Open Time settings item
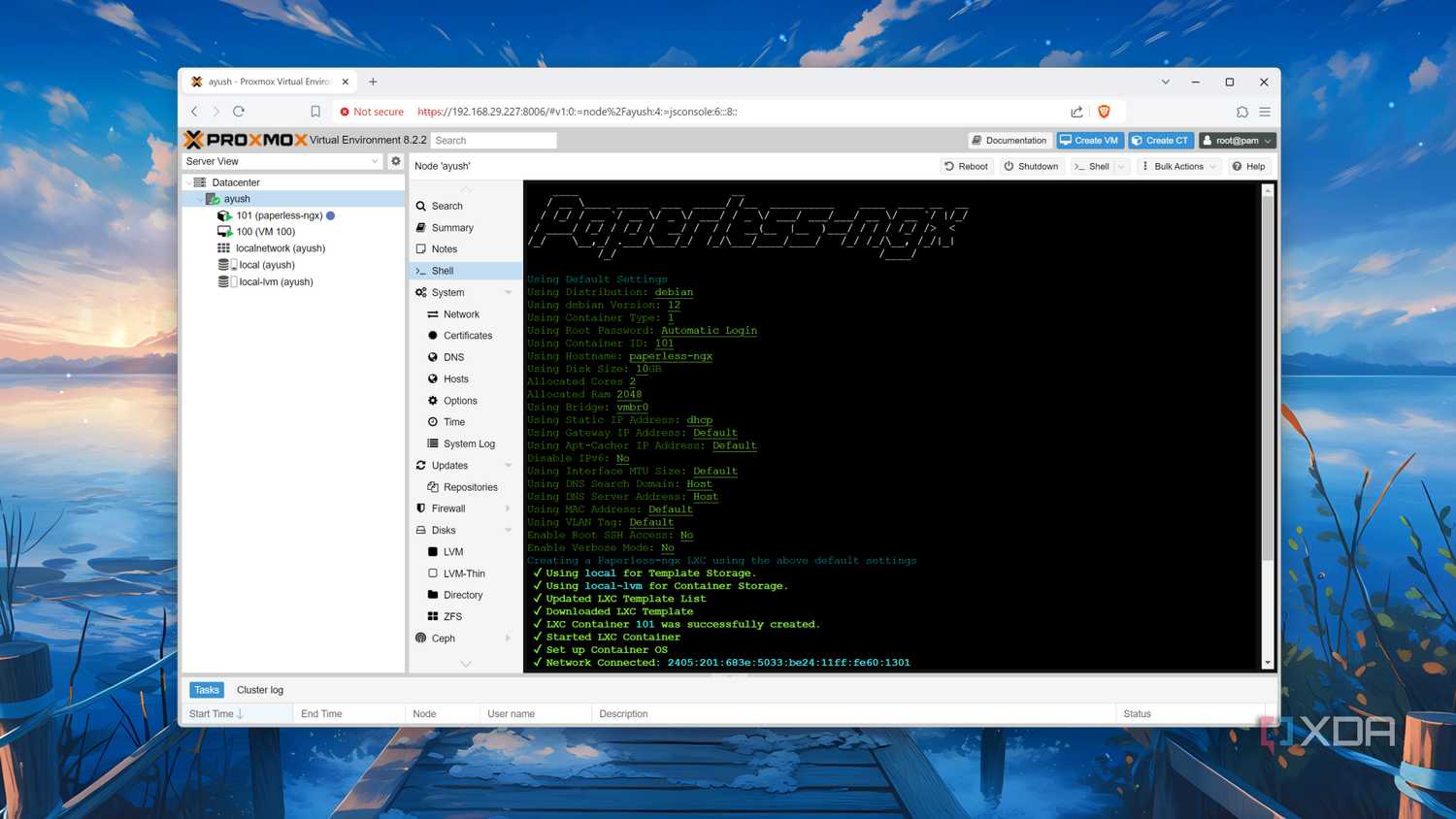 tap(466, 422)
